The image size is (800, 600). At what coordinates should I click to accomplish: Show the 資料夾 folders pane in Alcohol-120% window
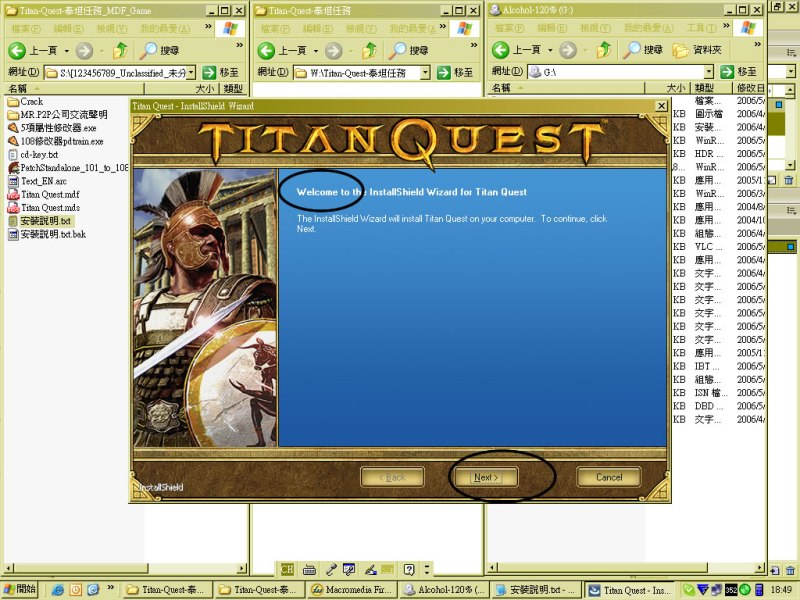(x=697, y=50)
